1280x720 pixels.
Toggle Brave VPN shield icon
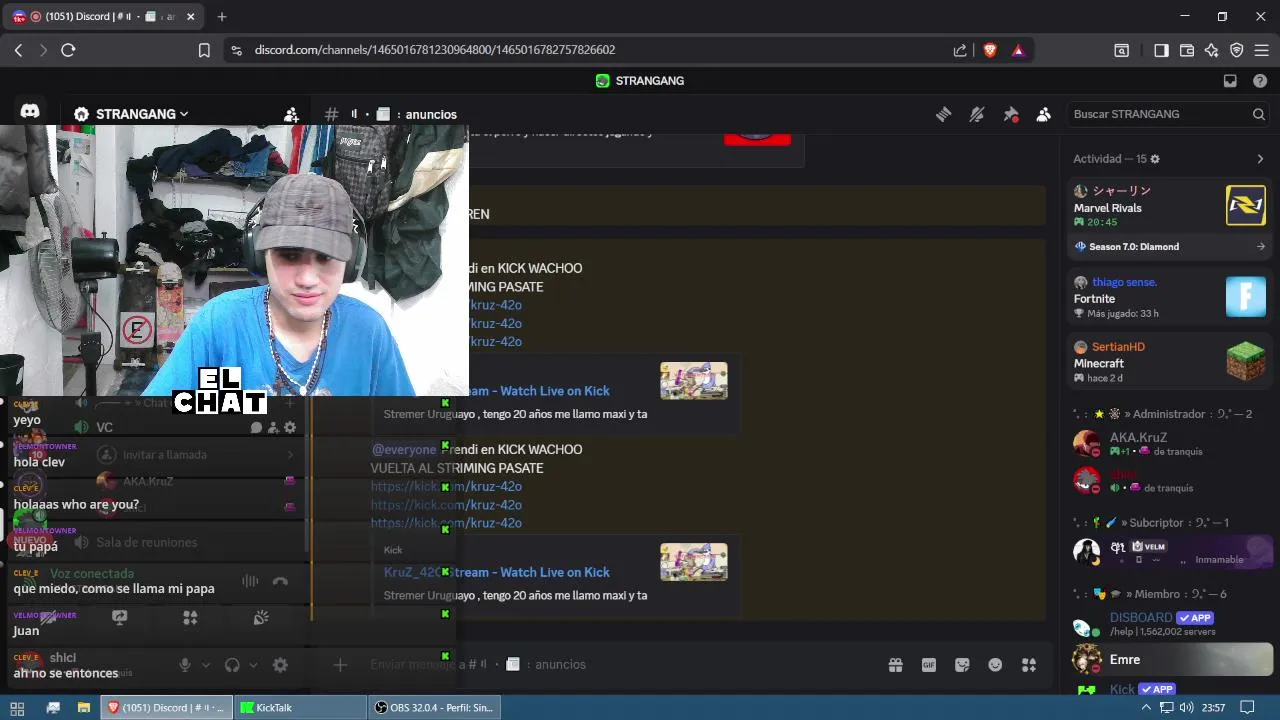pos(1236,50)
